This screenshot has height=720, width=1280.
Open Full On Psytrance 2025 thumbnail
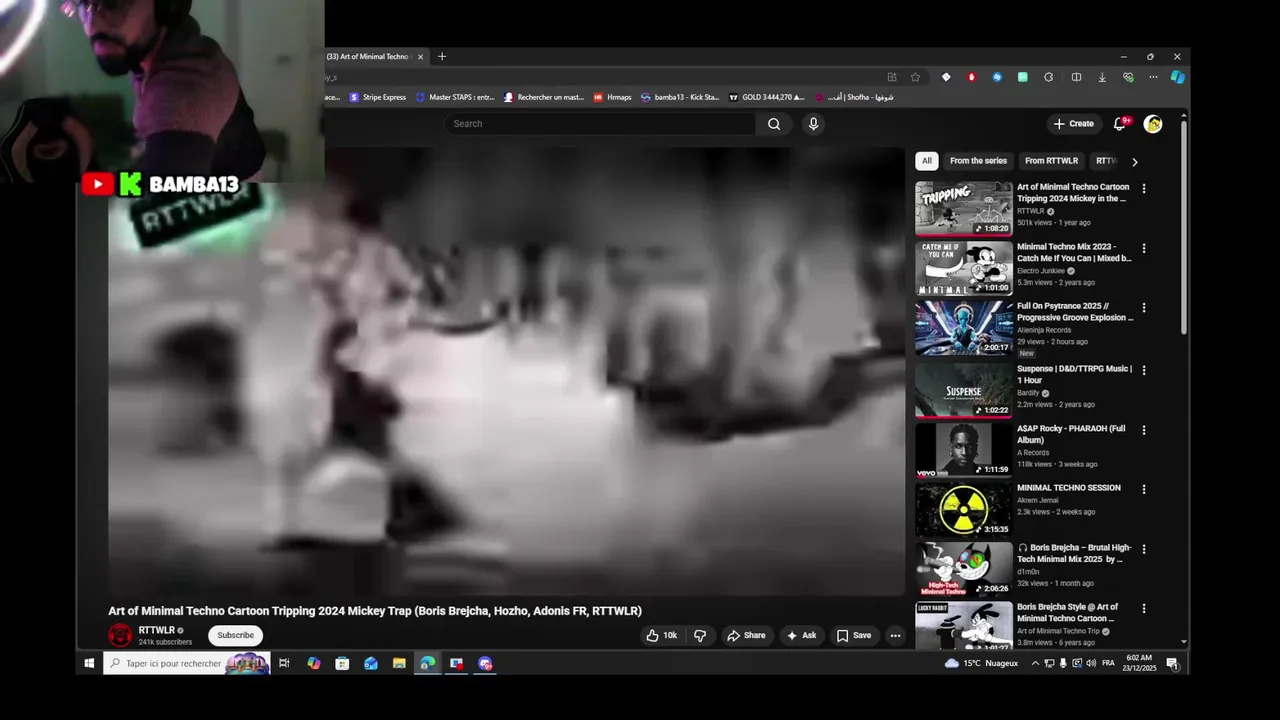pyautogui.click(x=964, y=328)
